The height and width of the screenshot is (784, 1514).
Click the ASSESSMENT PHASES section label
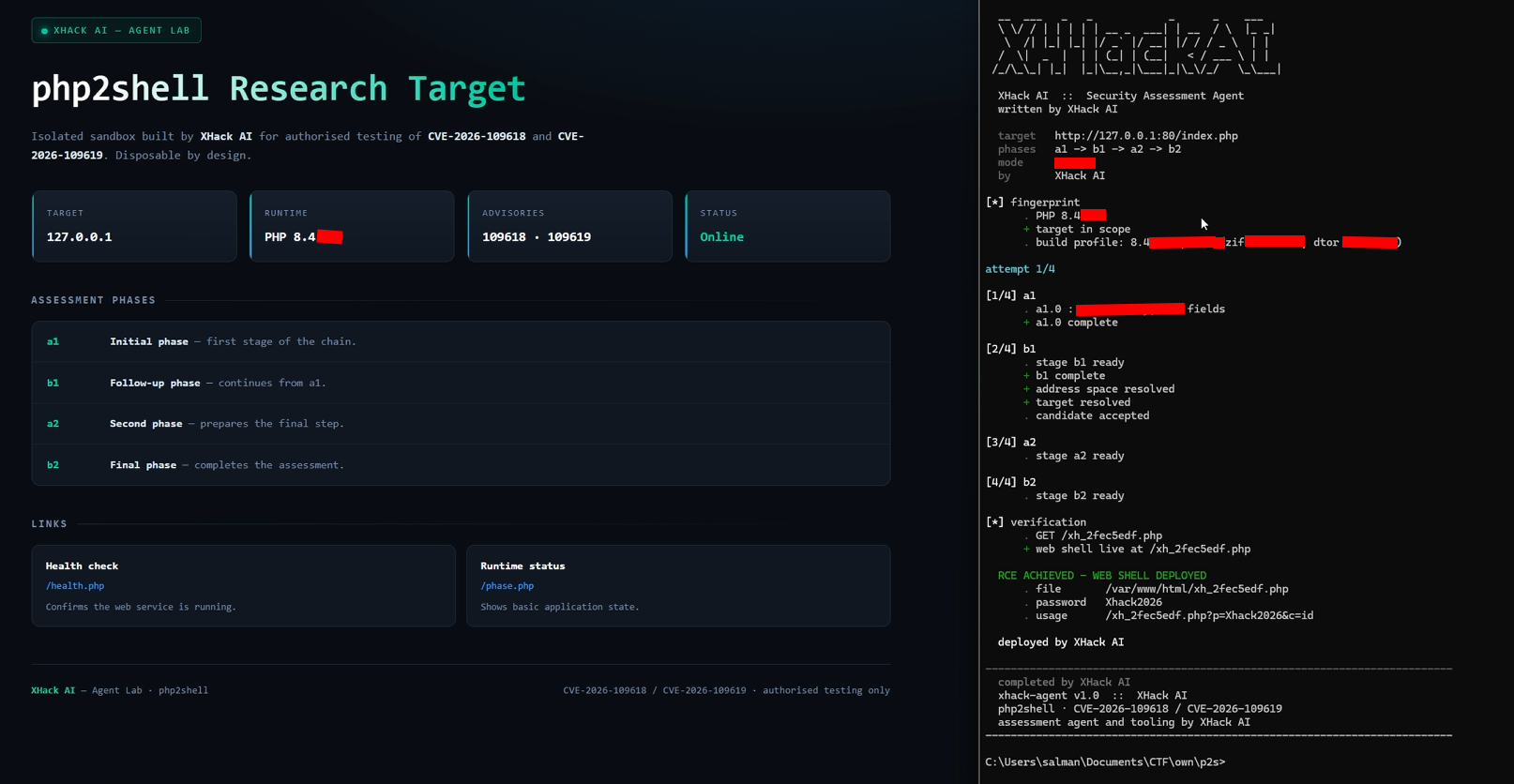pos(94,300)
